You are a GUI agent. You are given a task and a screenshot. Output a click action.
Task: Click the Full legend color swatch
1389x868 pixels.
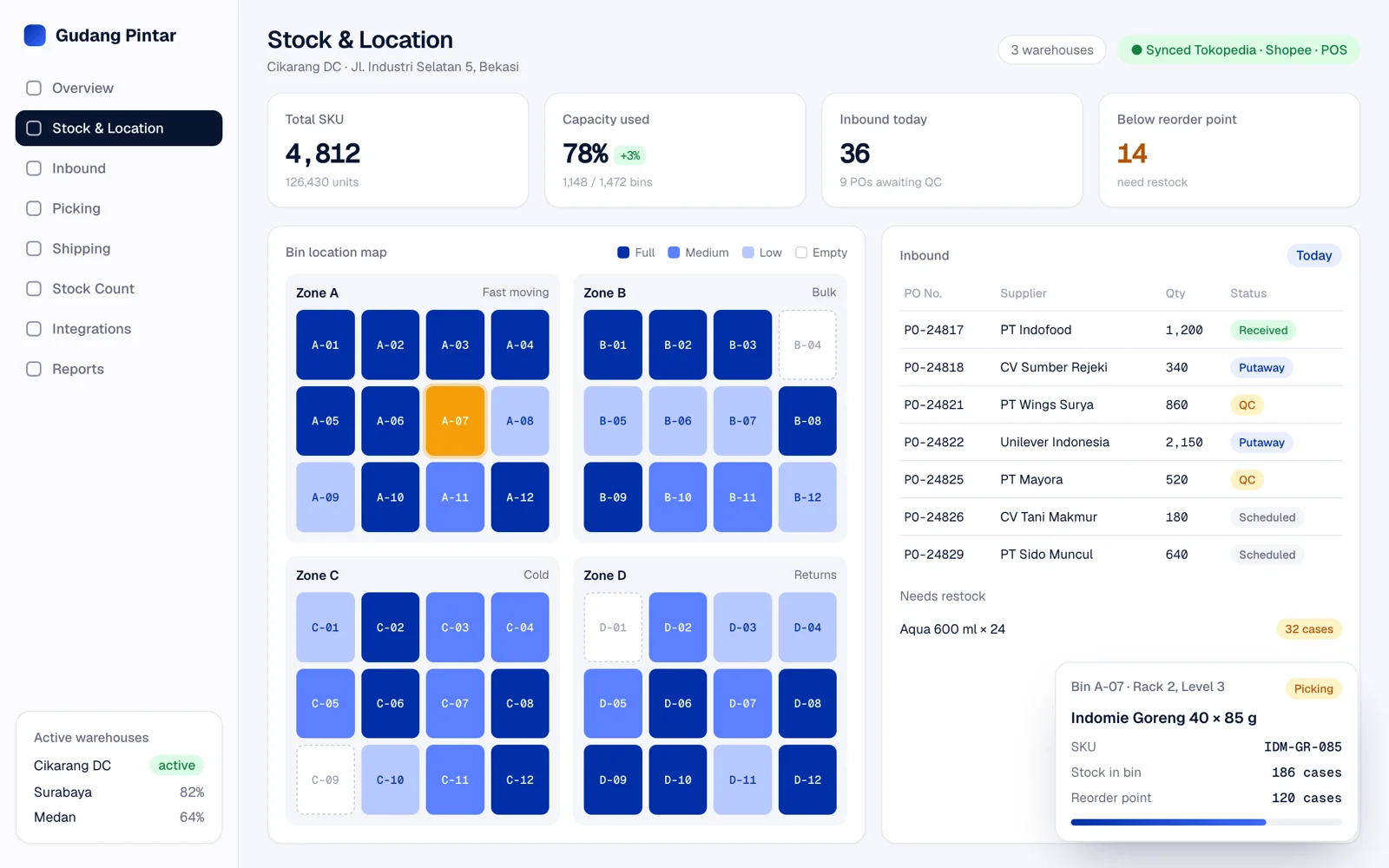623,253
